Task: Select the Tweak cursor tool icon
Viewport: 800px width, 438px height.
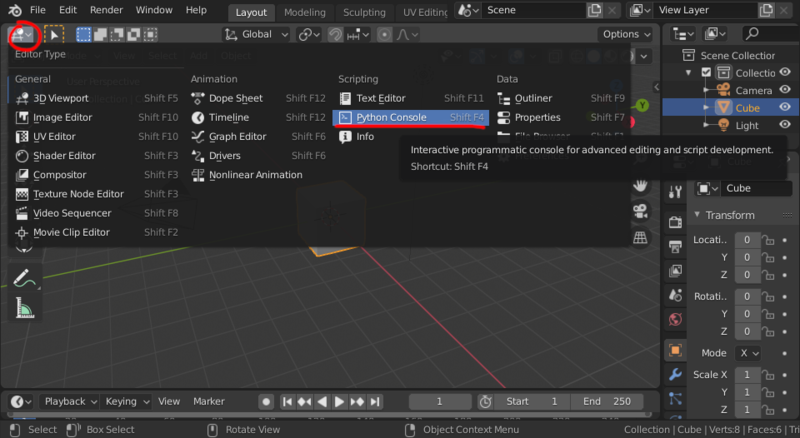Action: (x=54, y=34)
